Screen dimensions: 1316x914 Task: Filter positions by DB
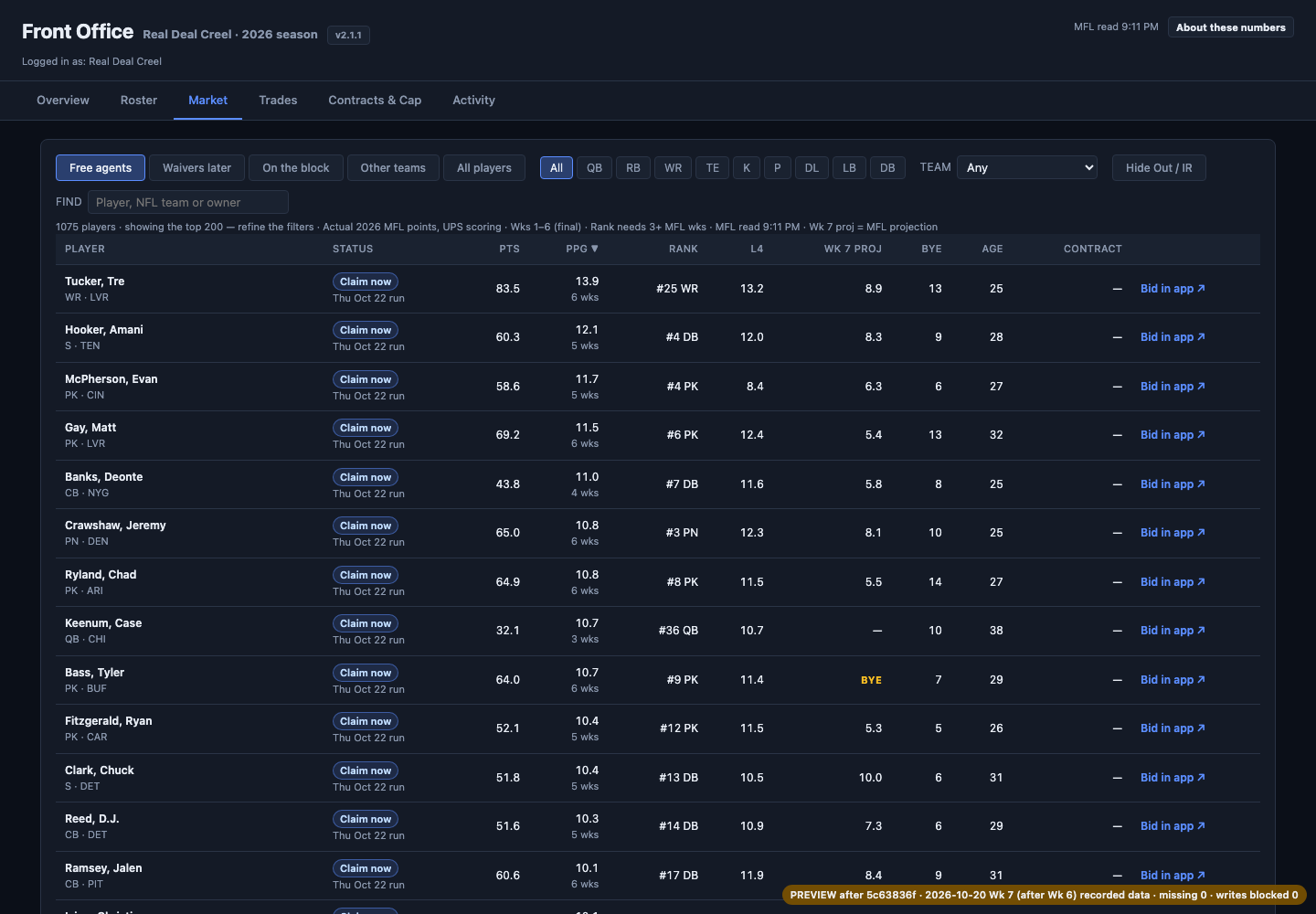pyautogui.click(x=887, y=168)
